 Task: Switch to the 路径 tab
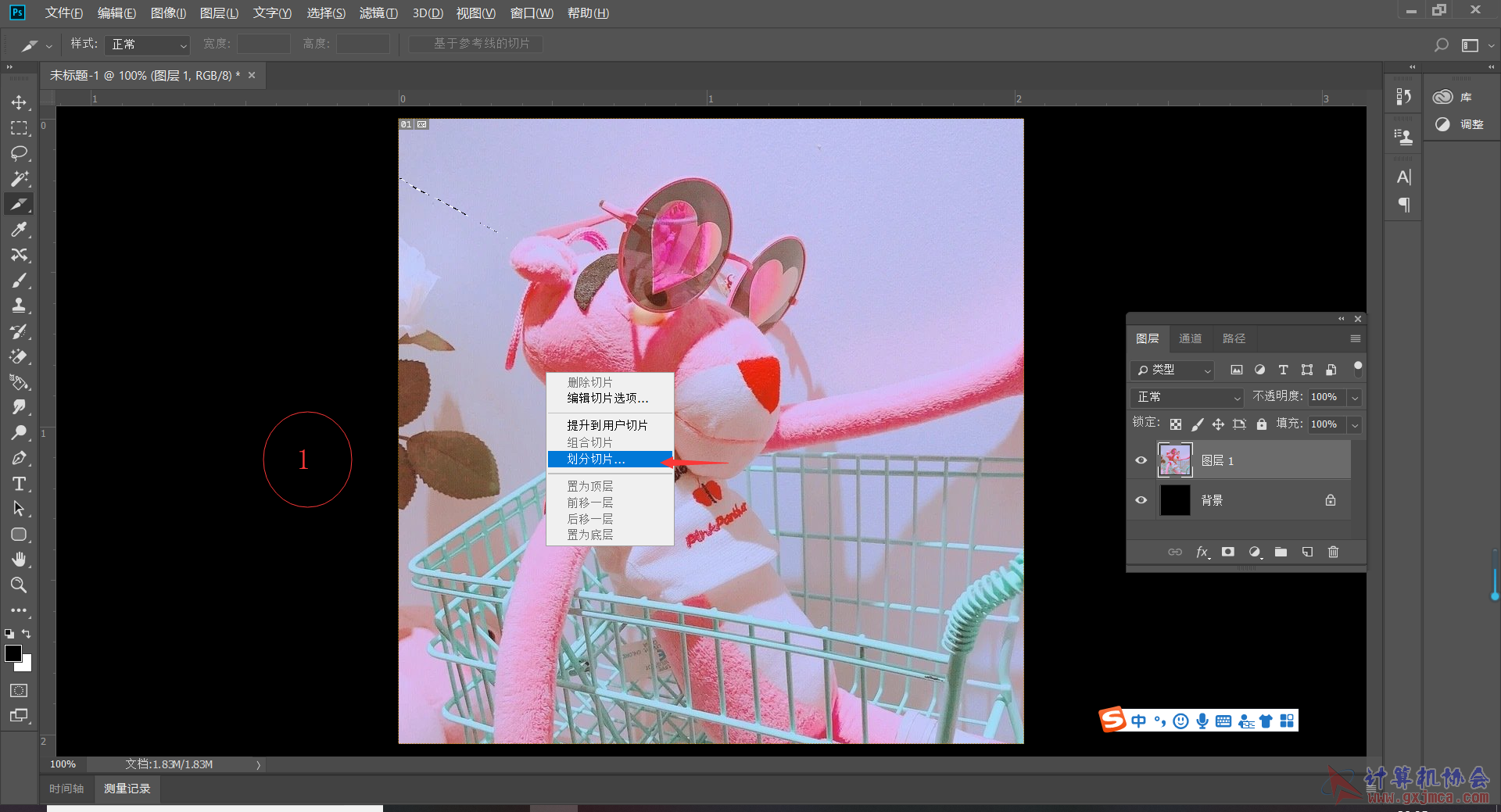pyautogui.click(x=1234, y=338)
